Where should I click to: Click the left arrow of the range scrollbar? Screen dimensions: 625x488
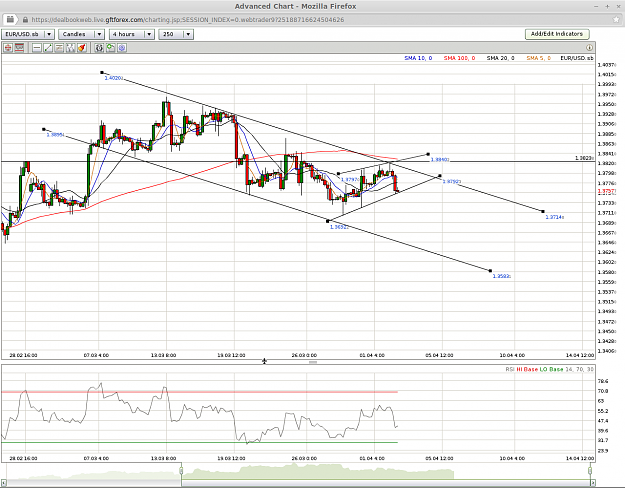click(x=4, y=483)
